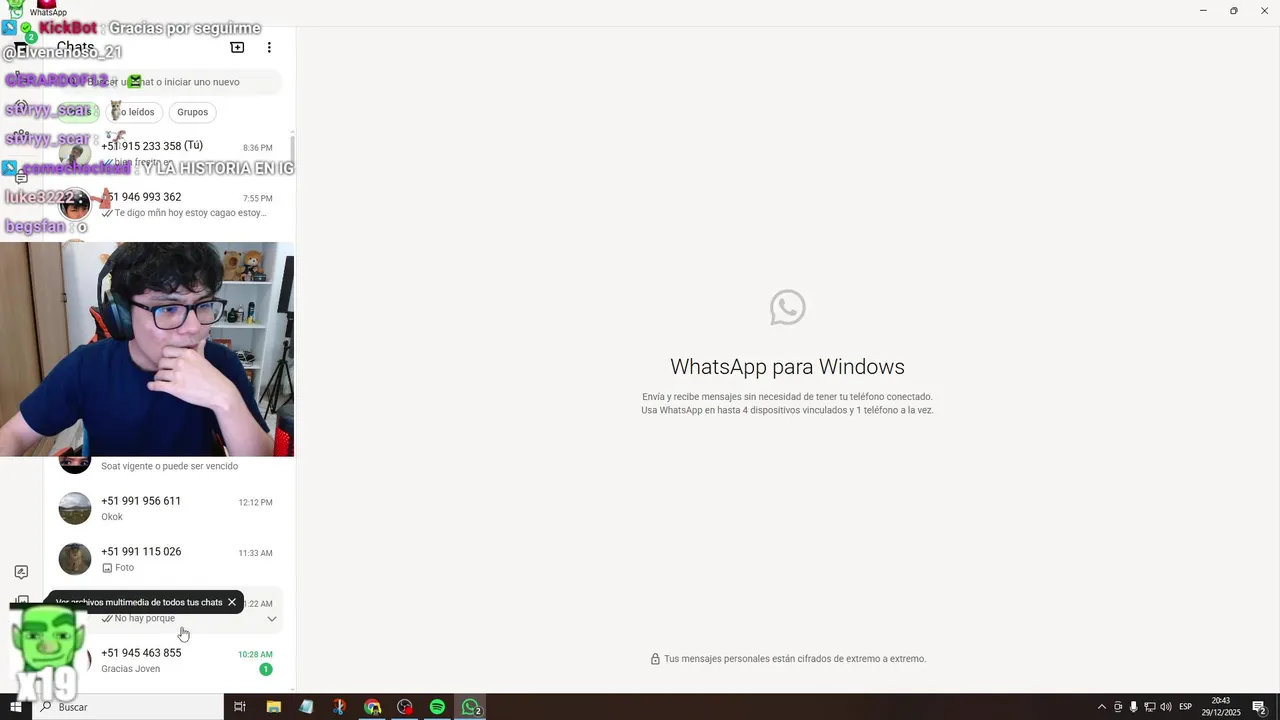Switch the ESP input language

pos(1186,707)
